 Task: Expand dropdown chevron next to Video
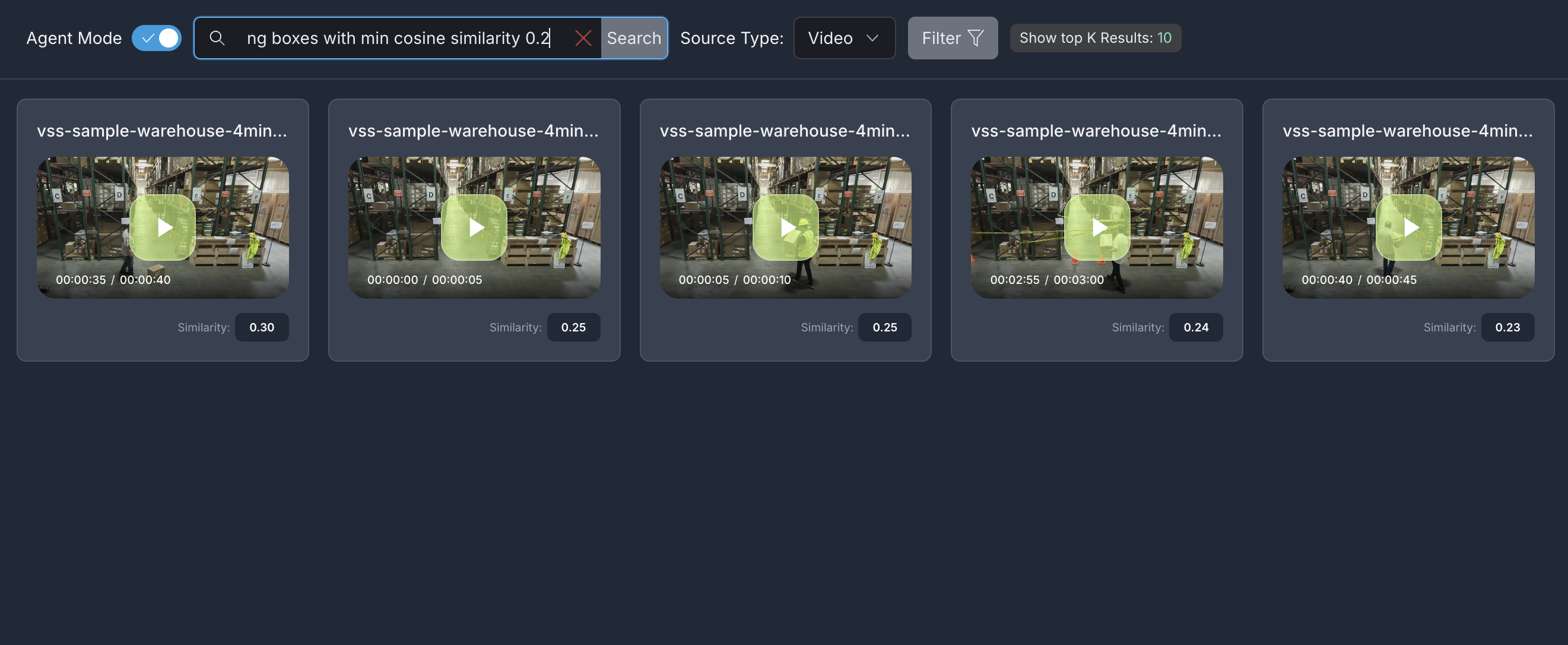pos(872,38)
